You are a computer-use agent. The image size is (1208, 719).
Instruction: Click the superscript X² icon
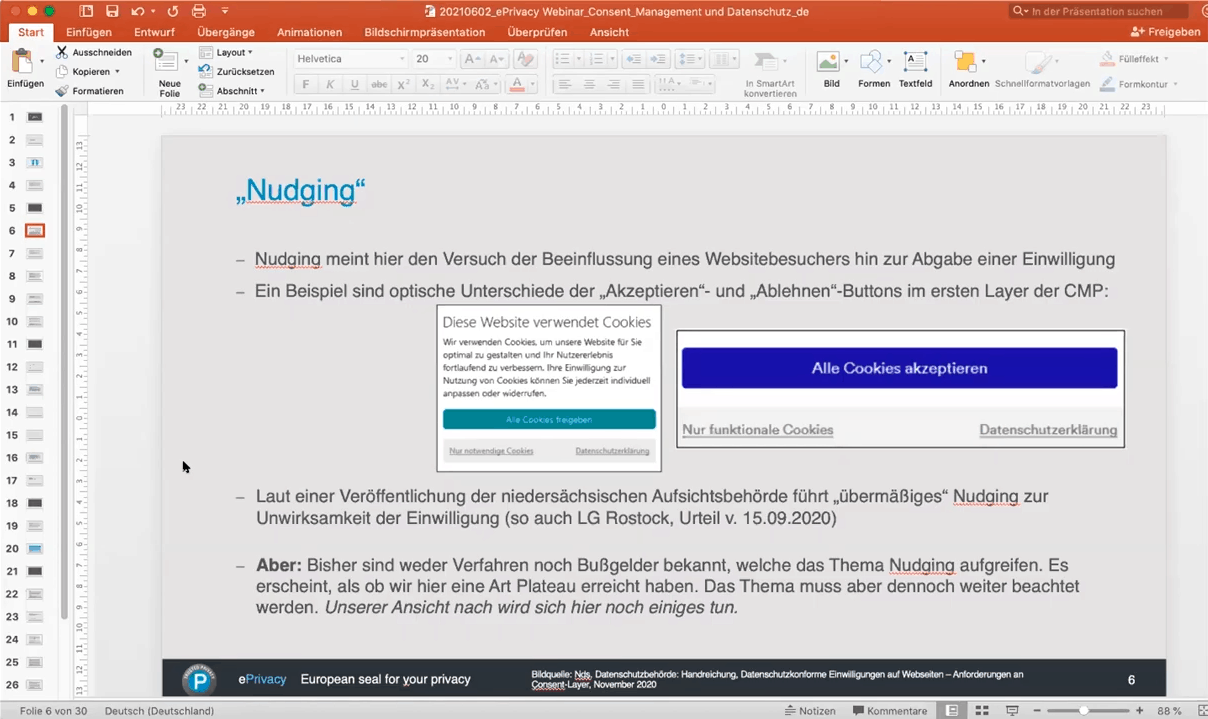tap(403, 85)
